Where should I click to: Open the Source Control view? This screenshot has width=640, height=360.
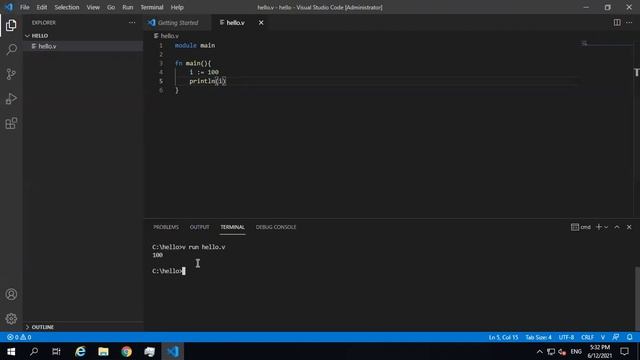11,74
